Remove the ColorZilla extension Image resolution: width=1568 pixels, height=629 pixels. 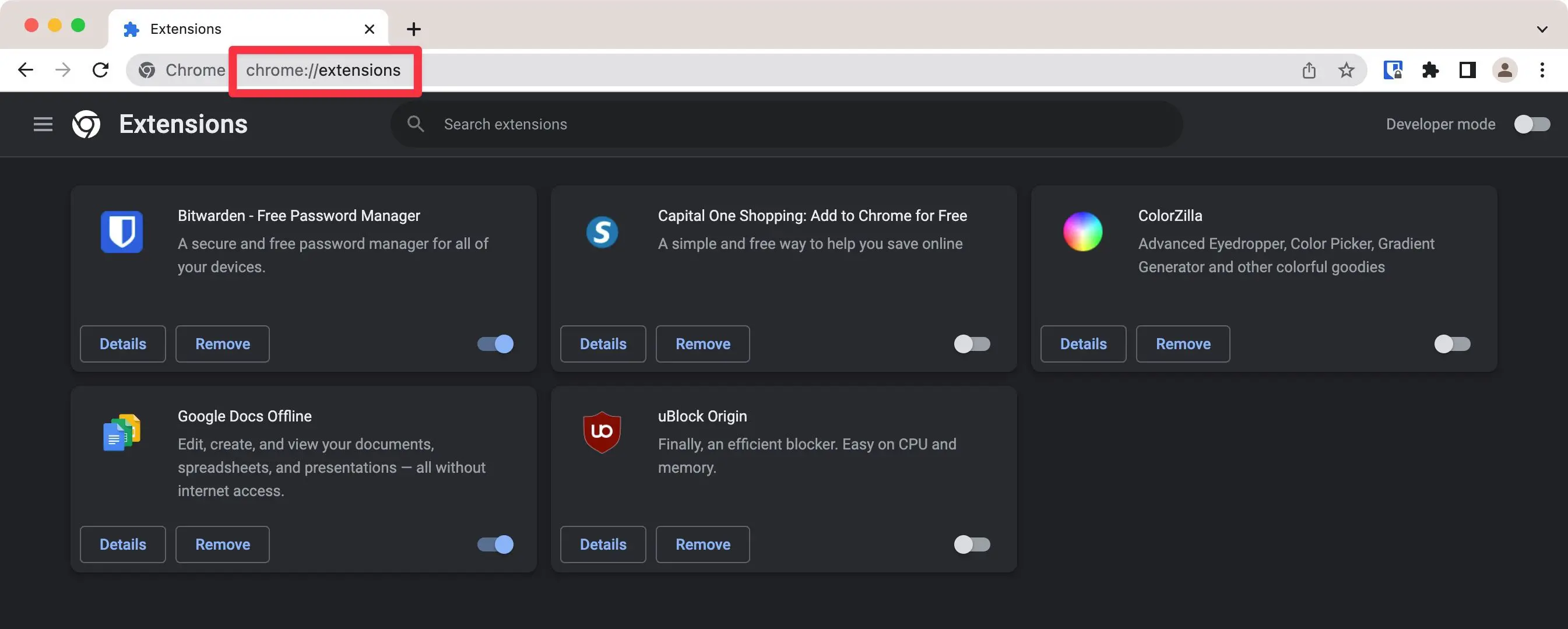point(1183,344)
